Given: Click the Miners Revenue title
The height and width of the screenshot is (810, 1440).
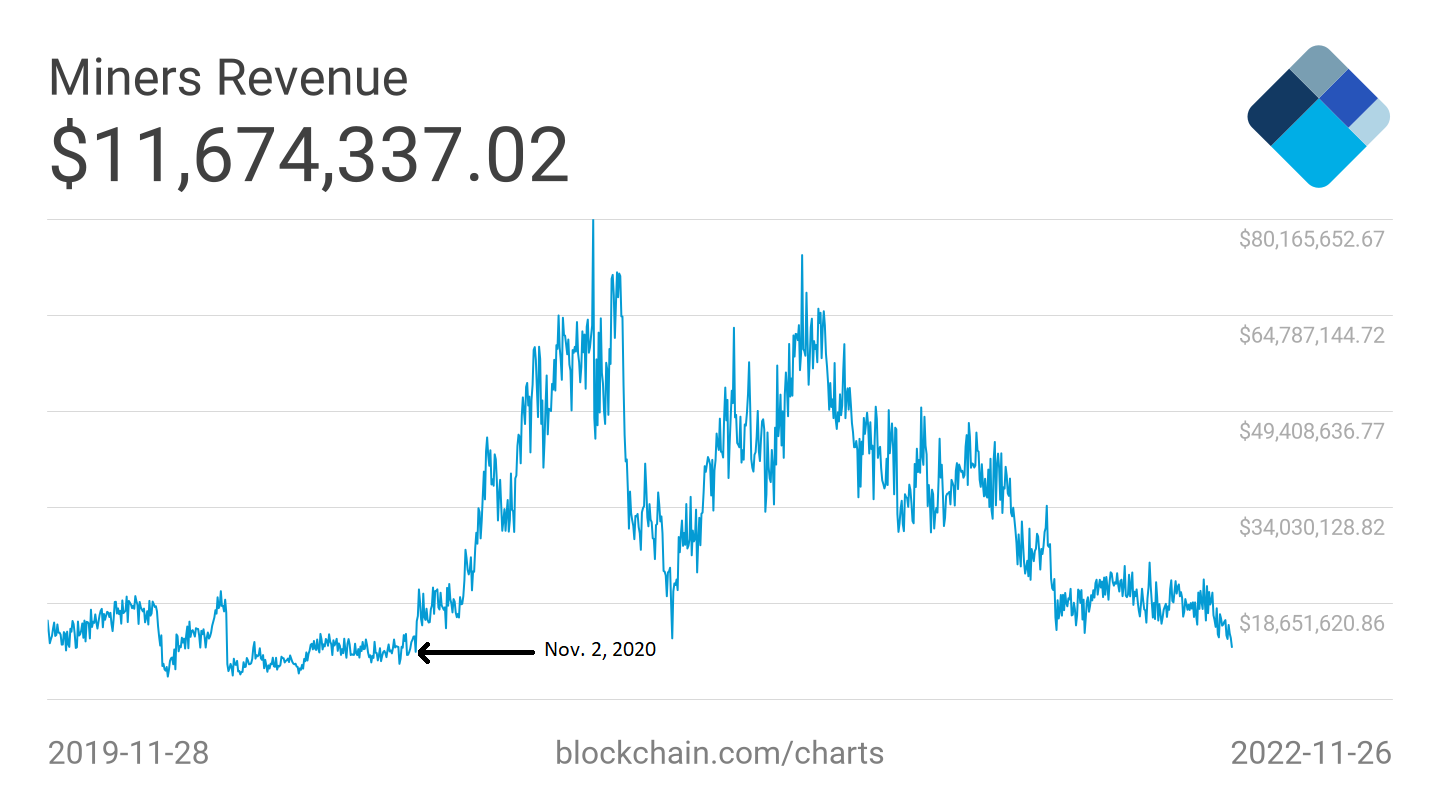Looking at the screenshot, I should click(x=228, y=78).
